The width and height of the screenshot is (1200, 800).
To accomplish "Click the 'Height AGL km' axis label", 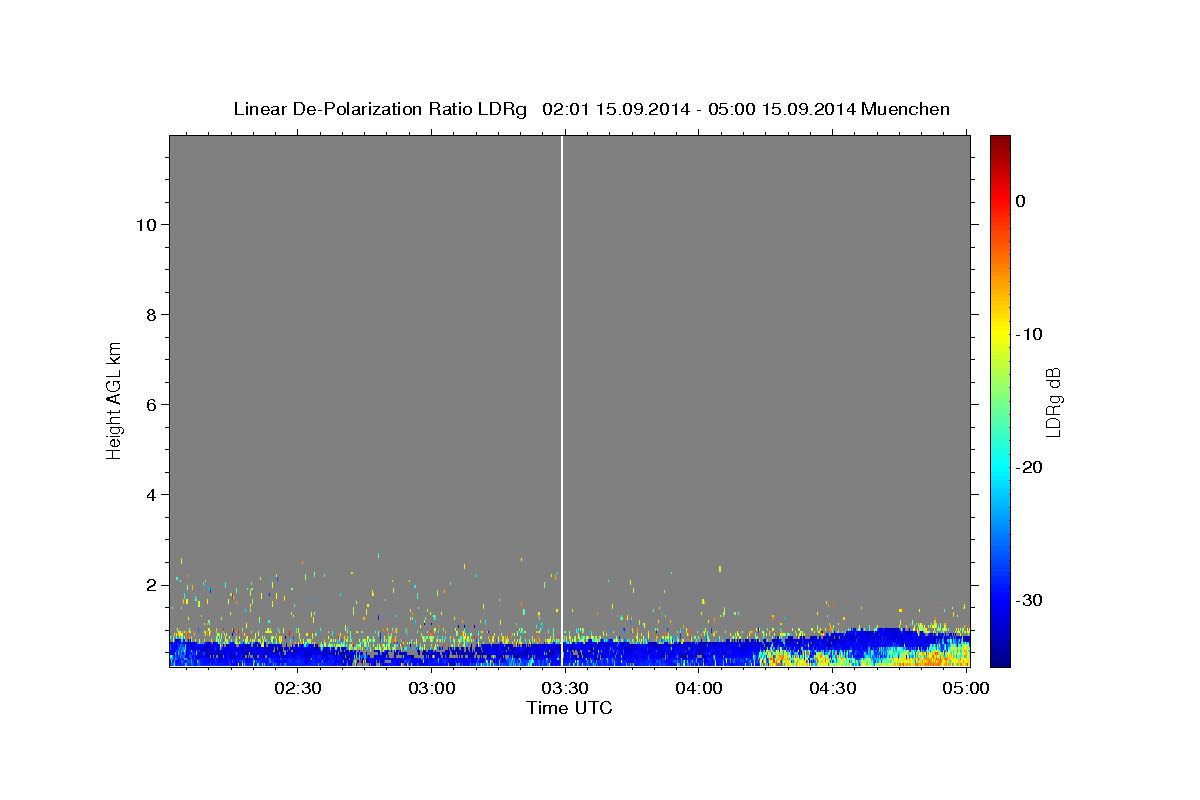I will tap(114, 400).
